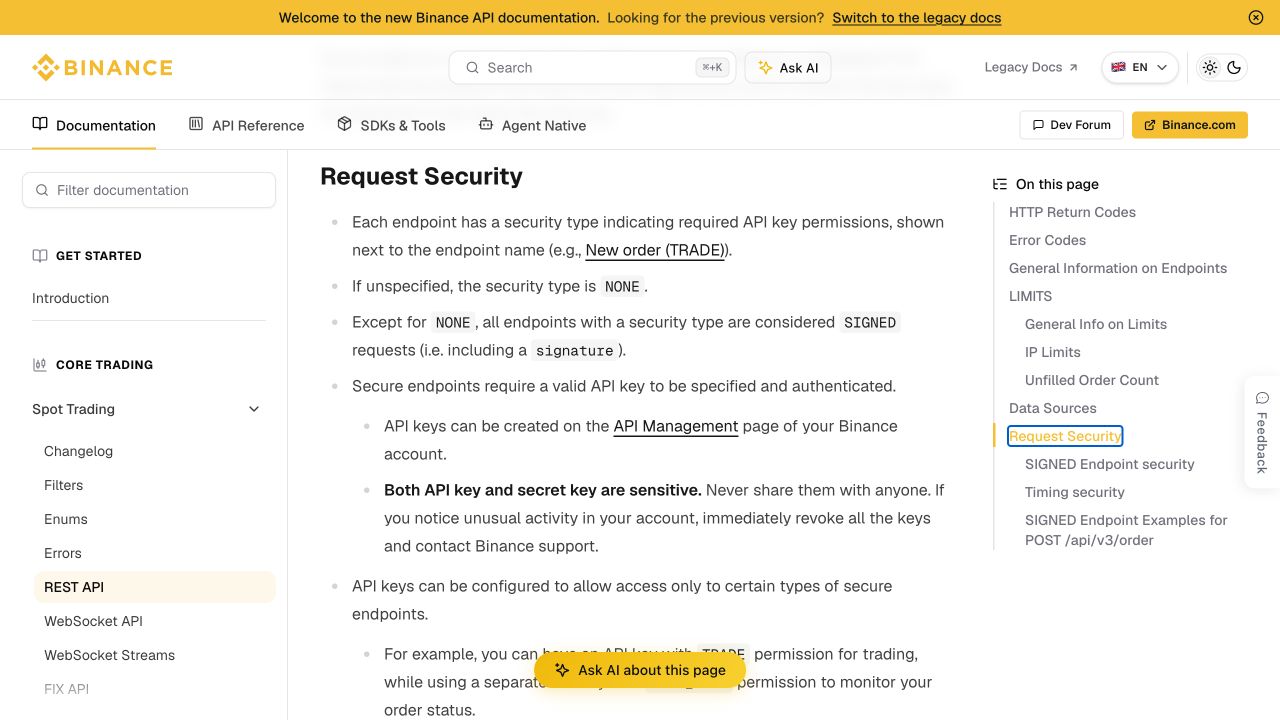The image size is (1280, 720).
Task: Select the REST API sidebar item
Action: [154, 587]
